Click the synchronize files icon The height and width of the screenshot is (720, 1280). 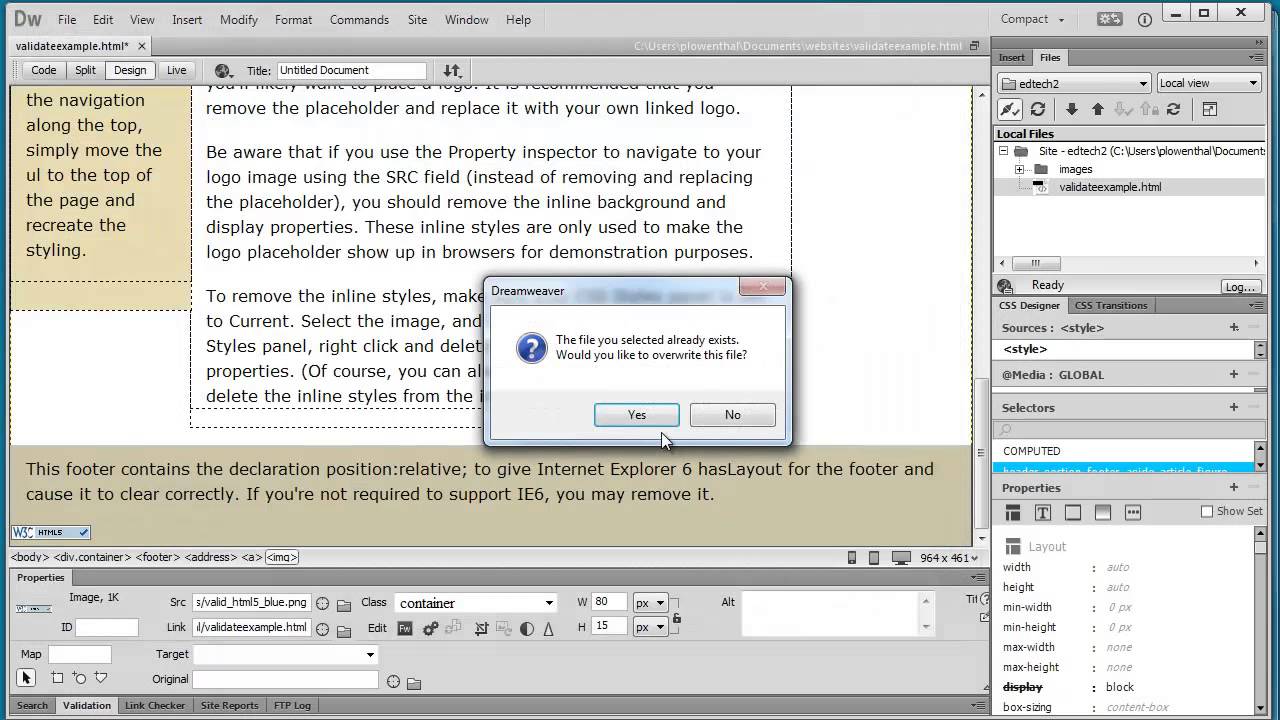point(1174,110)
